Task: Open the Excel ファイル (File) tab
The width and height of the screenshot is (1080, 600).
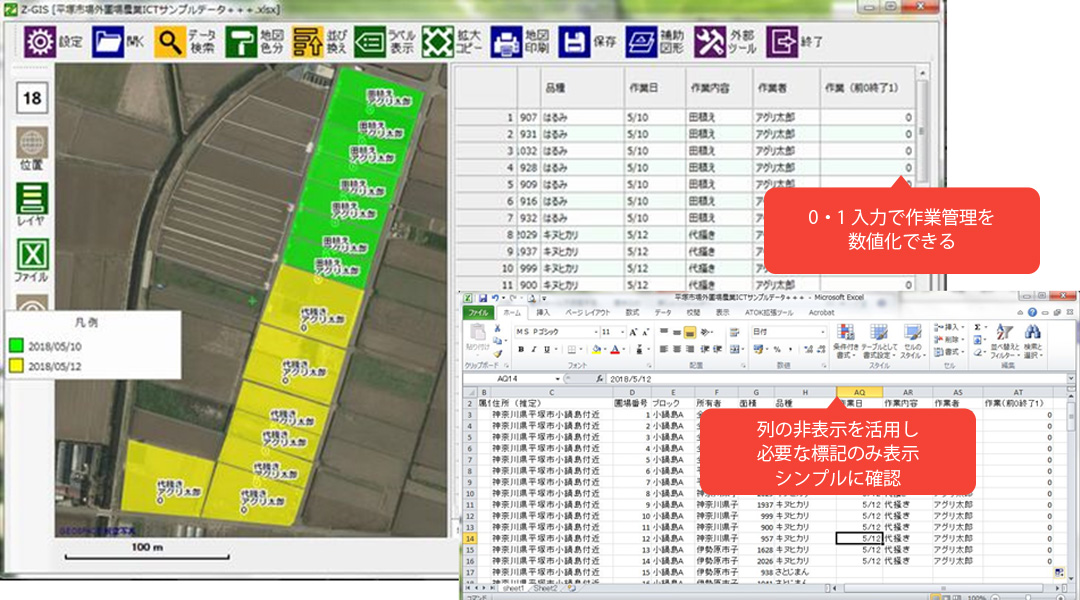Action: click(478, 313)
